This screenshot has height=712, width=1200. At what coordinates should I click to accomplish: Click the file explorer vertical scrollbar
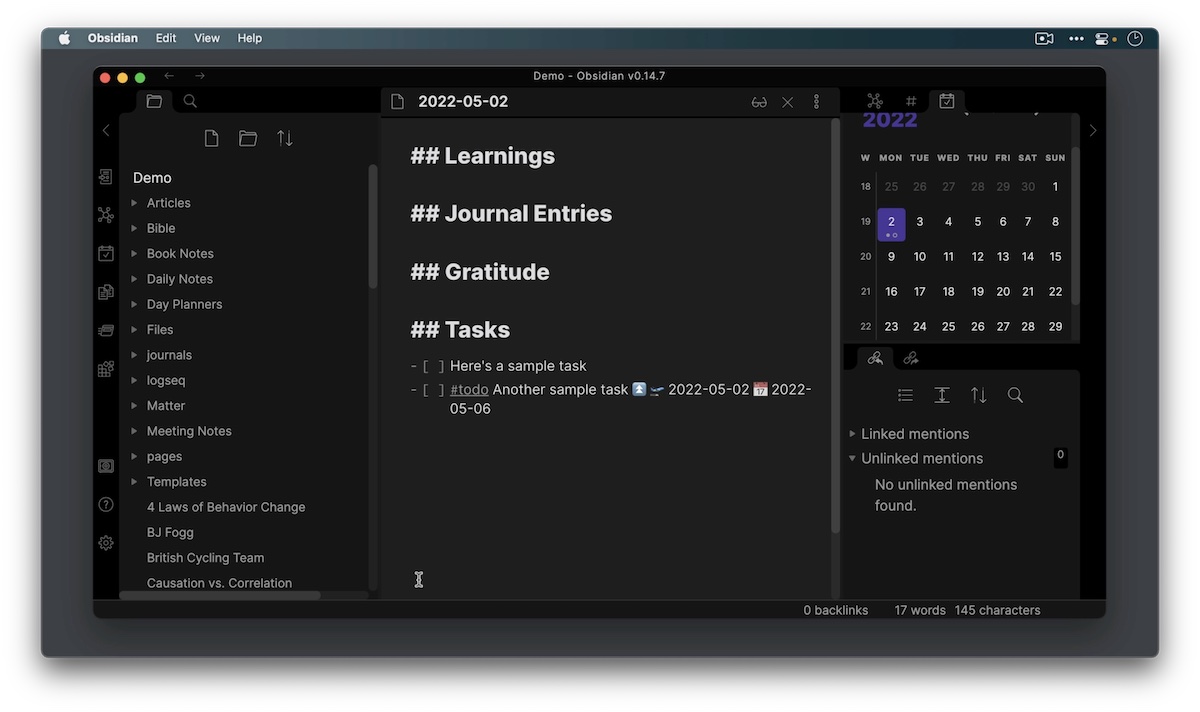pos(373,227)
